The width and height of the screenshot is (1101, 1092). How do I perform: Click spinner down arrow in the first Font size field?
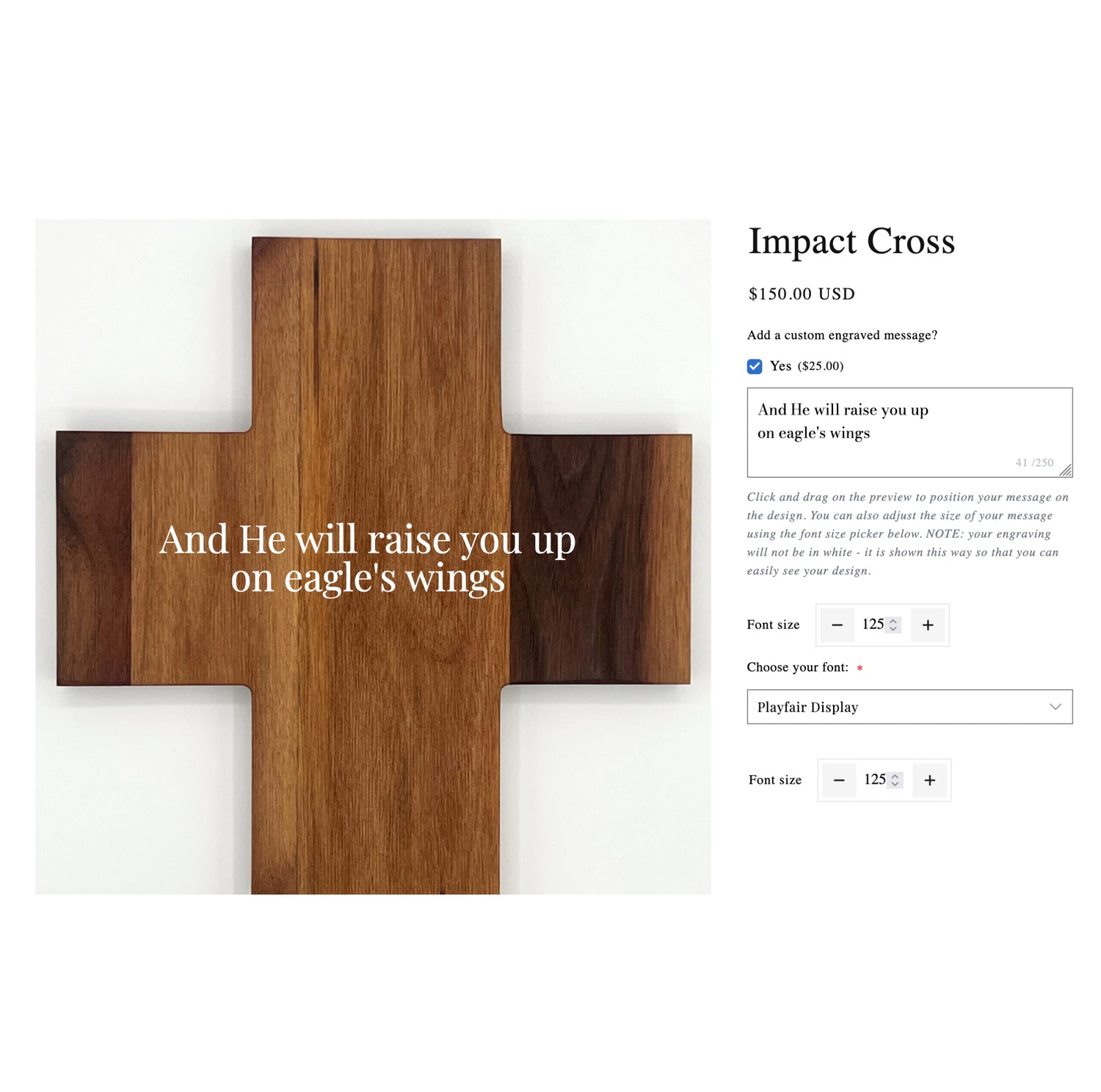coord(893,629)
